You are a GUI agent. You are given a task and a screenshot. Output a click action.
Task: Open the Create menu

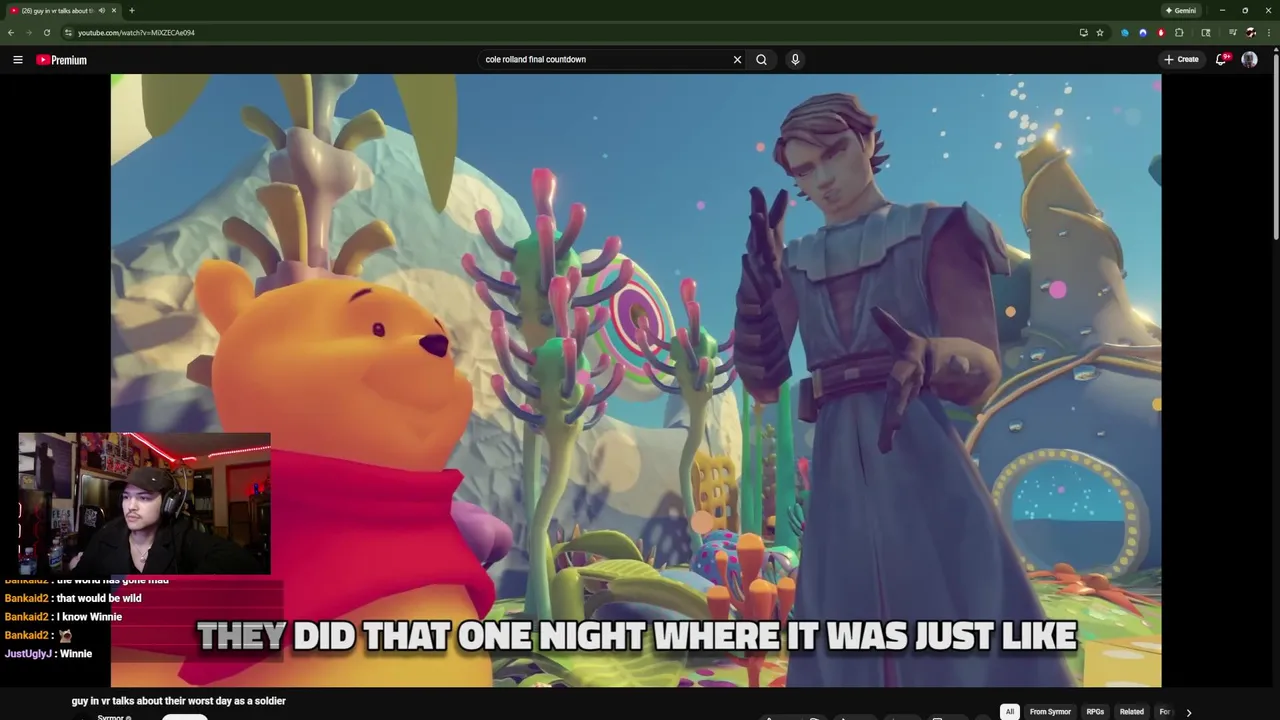click(1181, 60)
